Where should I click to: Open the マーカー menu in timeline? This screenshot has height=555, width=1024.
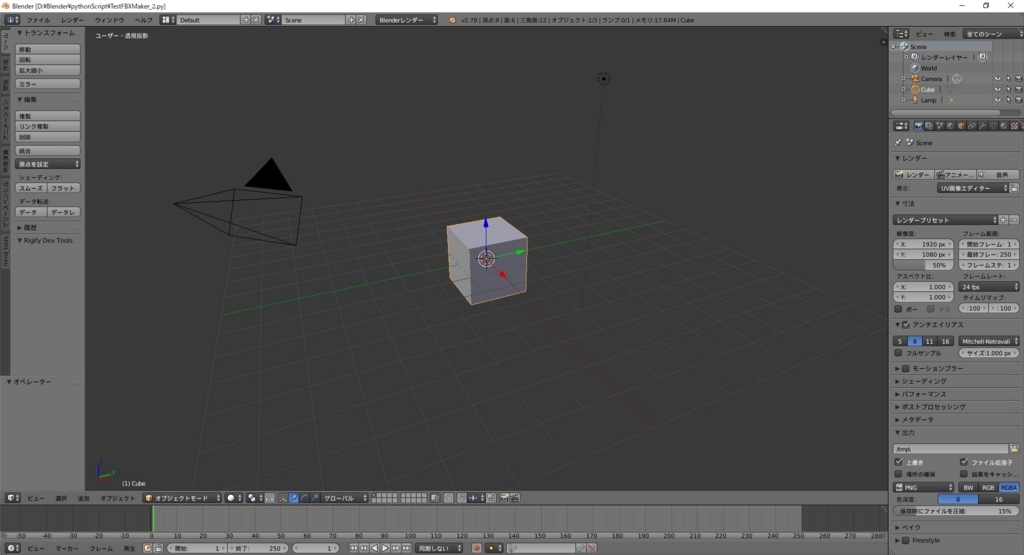pyautogui.click(x=67, y=548)
